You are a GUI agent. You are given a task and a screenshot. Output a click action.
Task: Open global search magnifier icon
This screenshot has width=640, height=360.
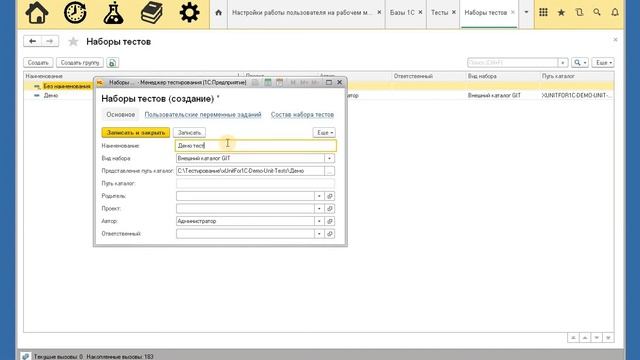(x=597, y=13)
